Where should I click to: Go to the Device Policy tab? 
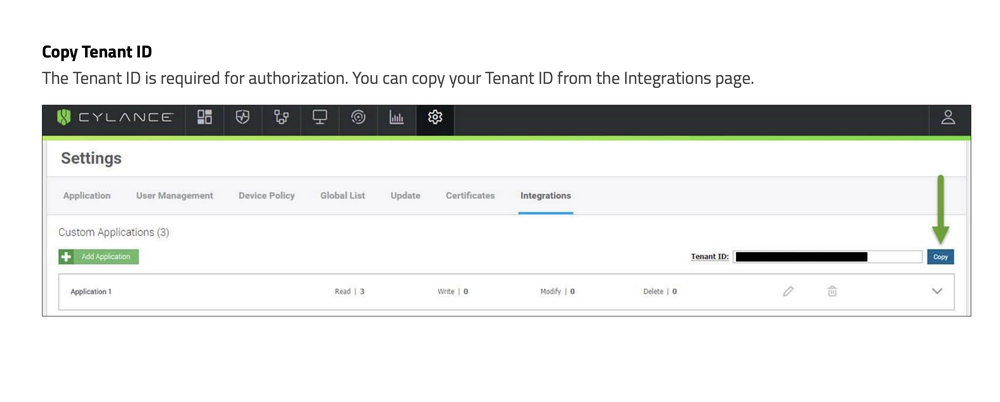pos(266,196)
